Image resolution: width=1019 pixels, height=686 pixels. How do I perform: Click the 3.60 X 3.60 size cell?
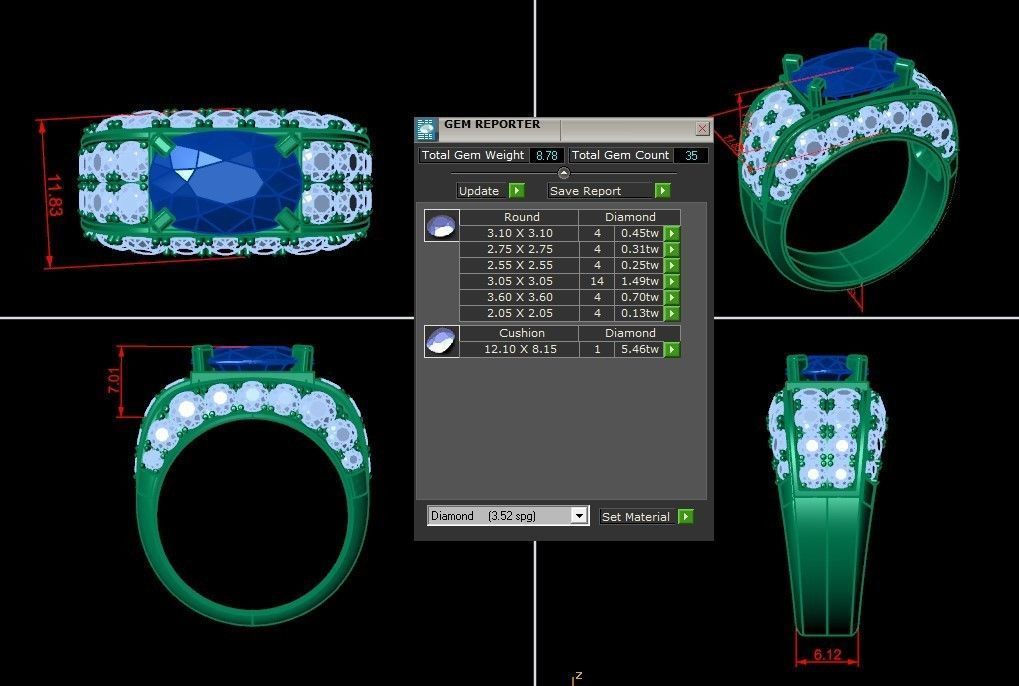520,298
